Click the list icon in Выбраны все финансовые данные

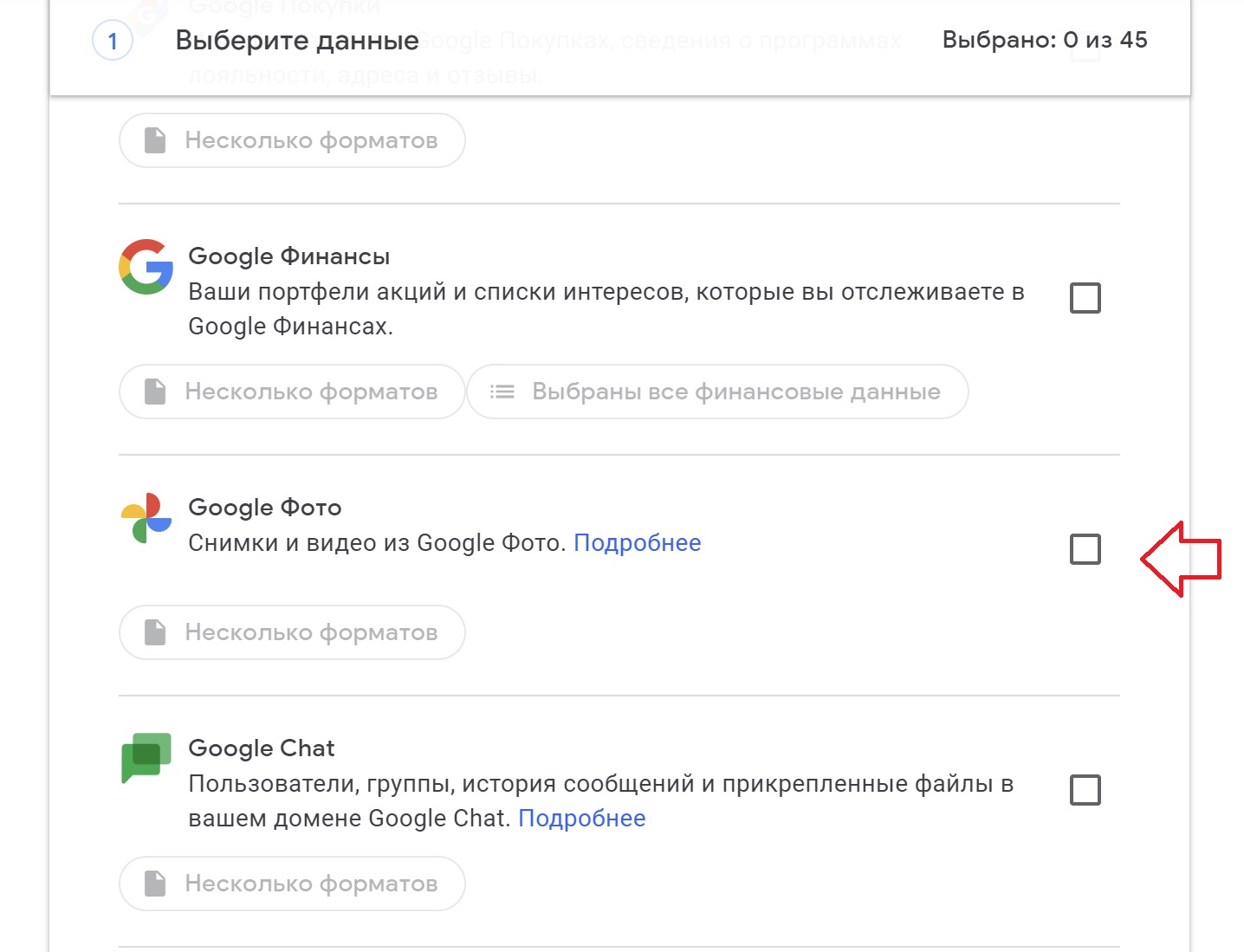(x=502, y=392)
